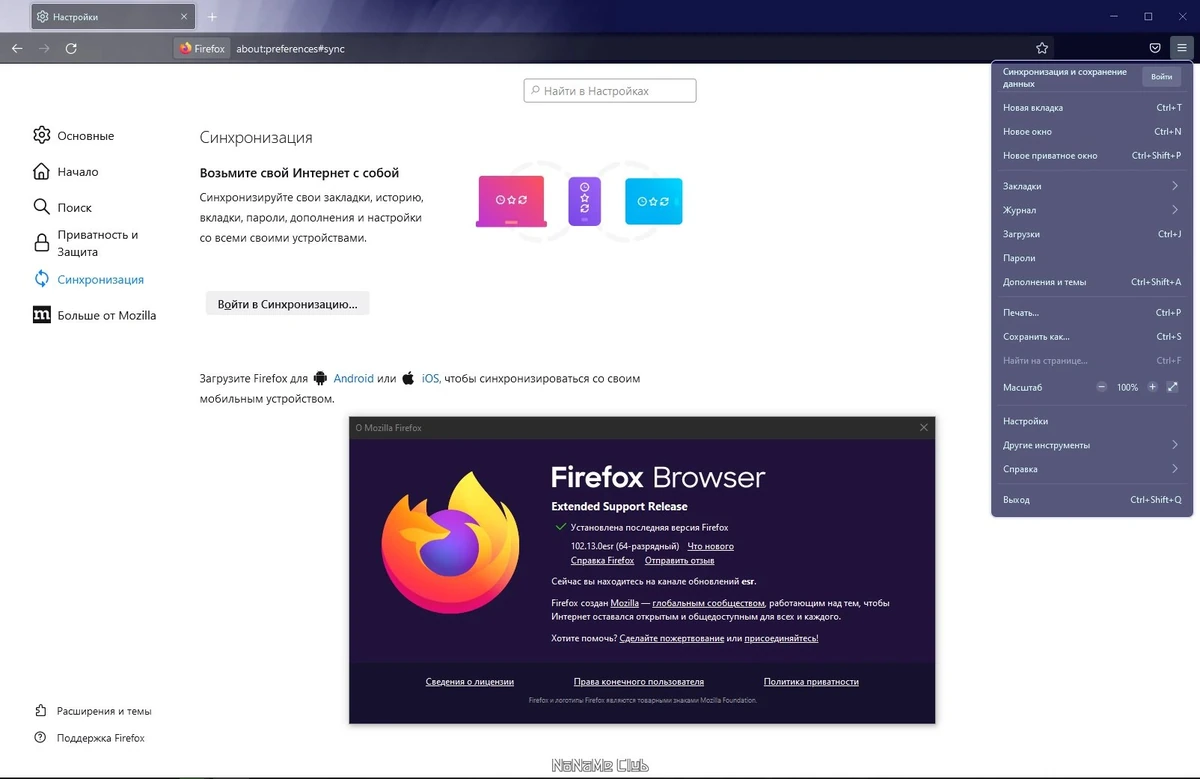The width and height of the screenshot is (1200, 779).
Task: Expand the Другие инструменты submenu
Action: pos(1092,445)
